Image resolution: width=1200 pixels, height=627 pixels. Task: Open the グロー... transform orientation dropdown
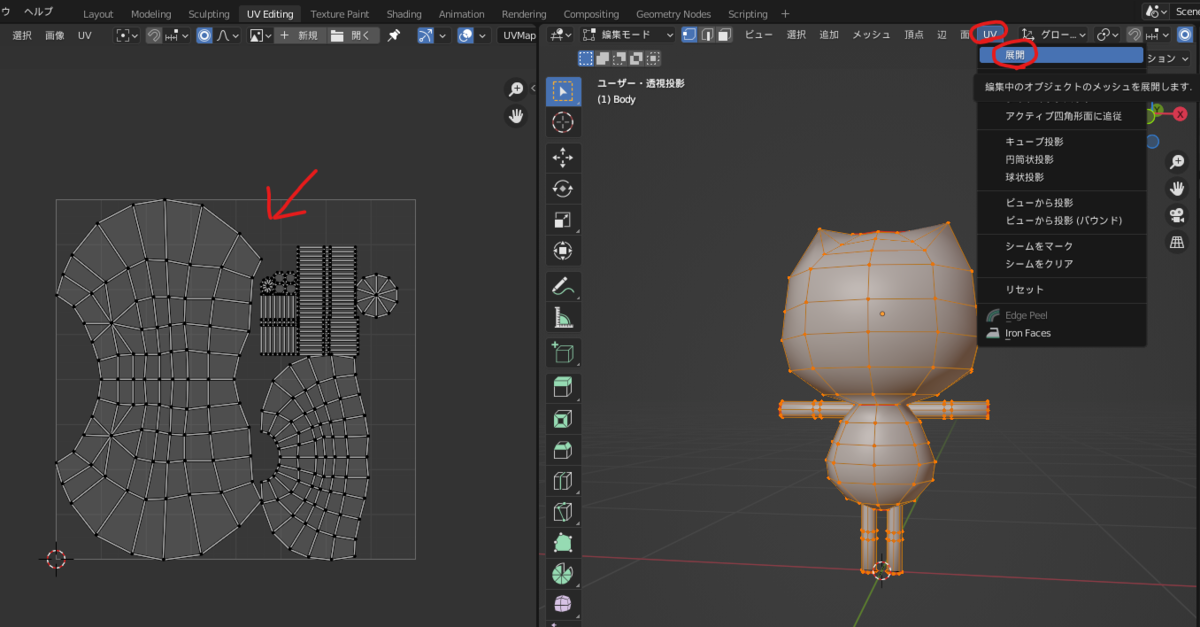1053,35
